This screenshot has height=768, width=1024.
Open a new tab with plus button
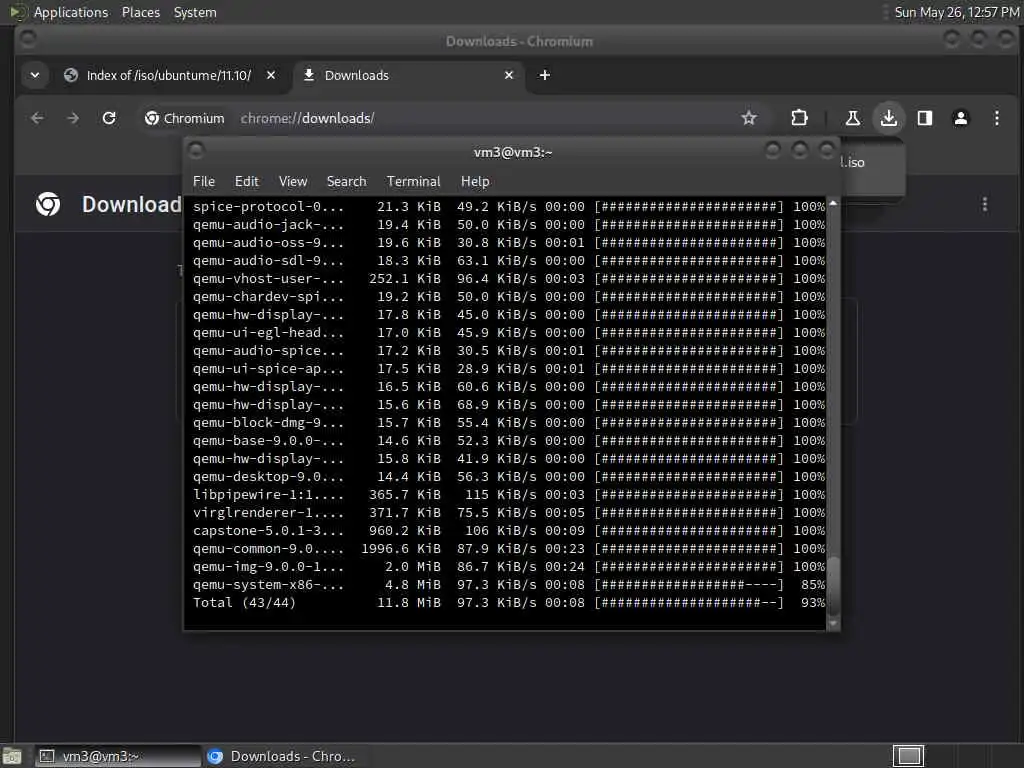(x=545, y=75)
